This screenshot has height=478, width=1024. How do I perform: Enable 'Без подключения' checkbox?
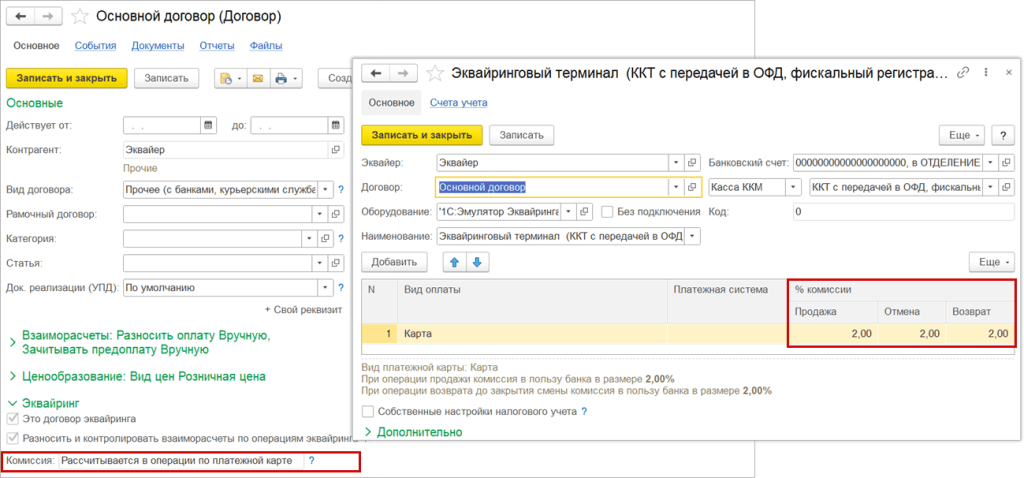click(x=607, y=212)
